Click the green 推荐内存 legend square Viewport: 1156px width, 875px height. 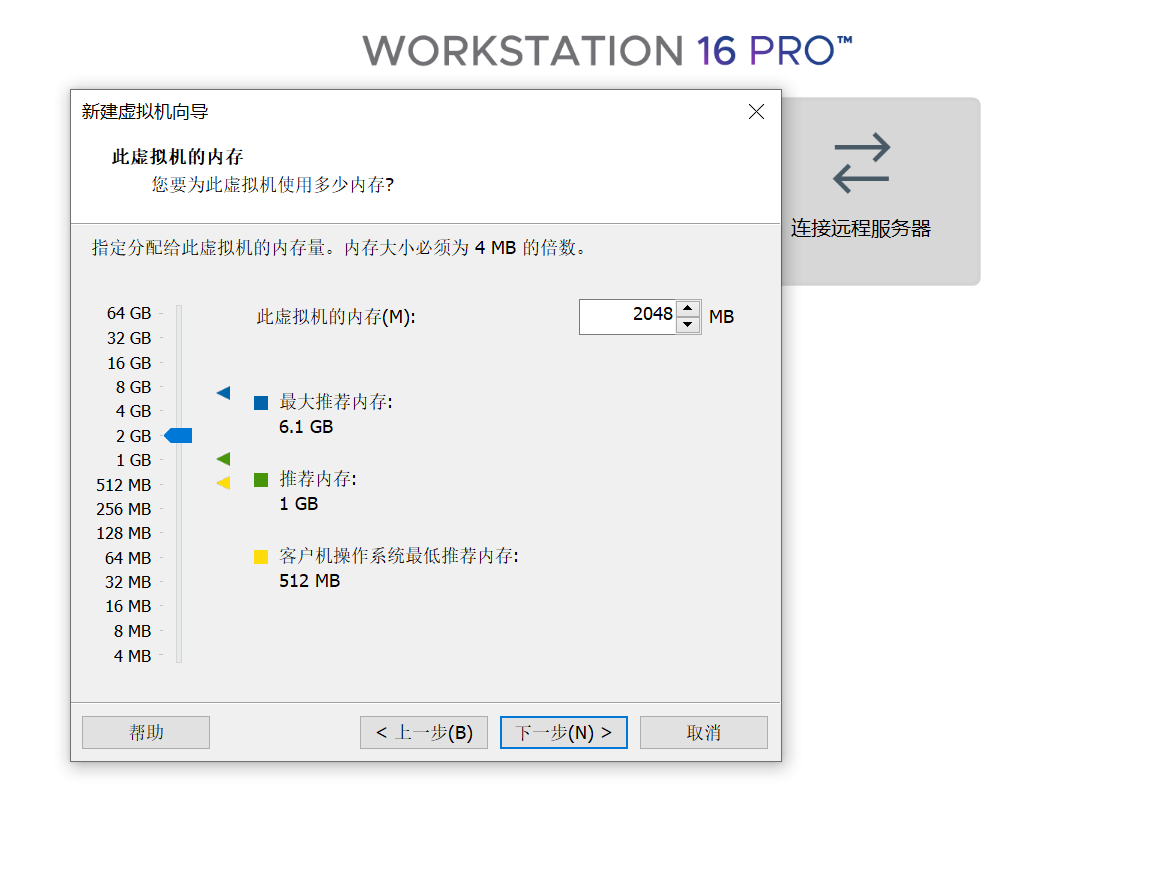coord(261,480)
